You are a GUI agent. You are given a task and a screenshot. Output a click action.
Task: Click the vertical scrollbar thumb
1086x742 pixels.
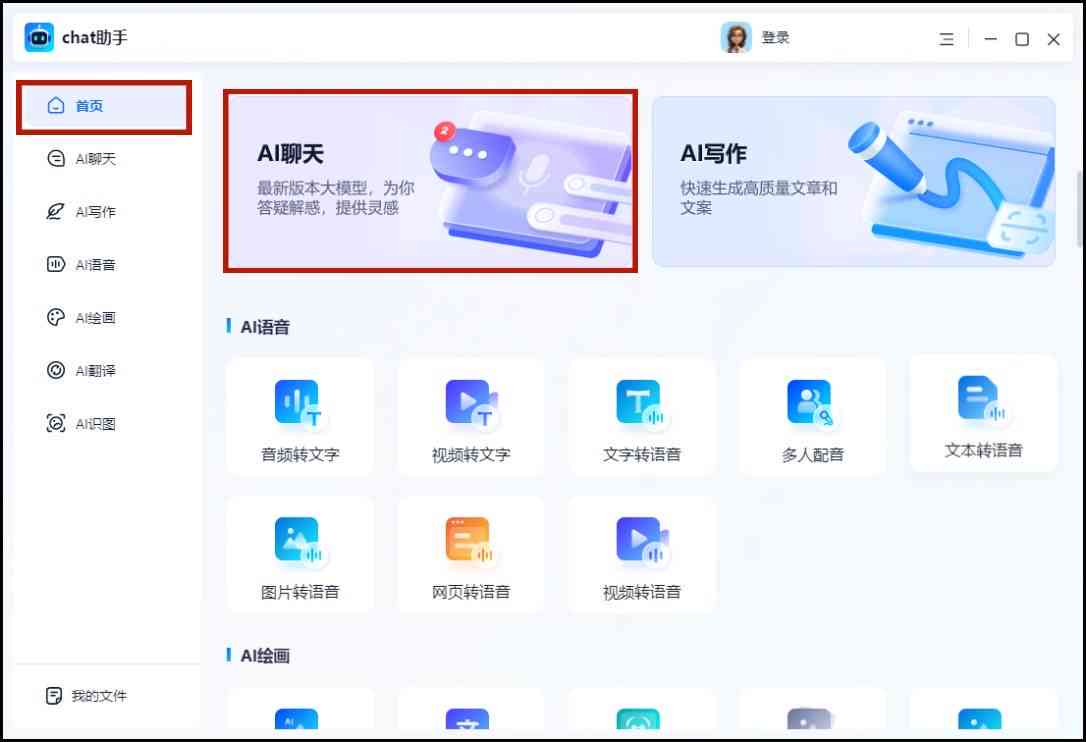[1079, 208]
